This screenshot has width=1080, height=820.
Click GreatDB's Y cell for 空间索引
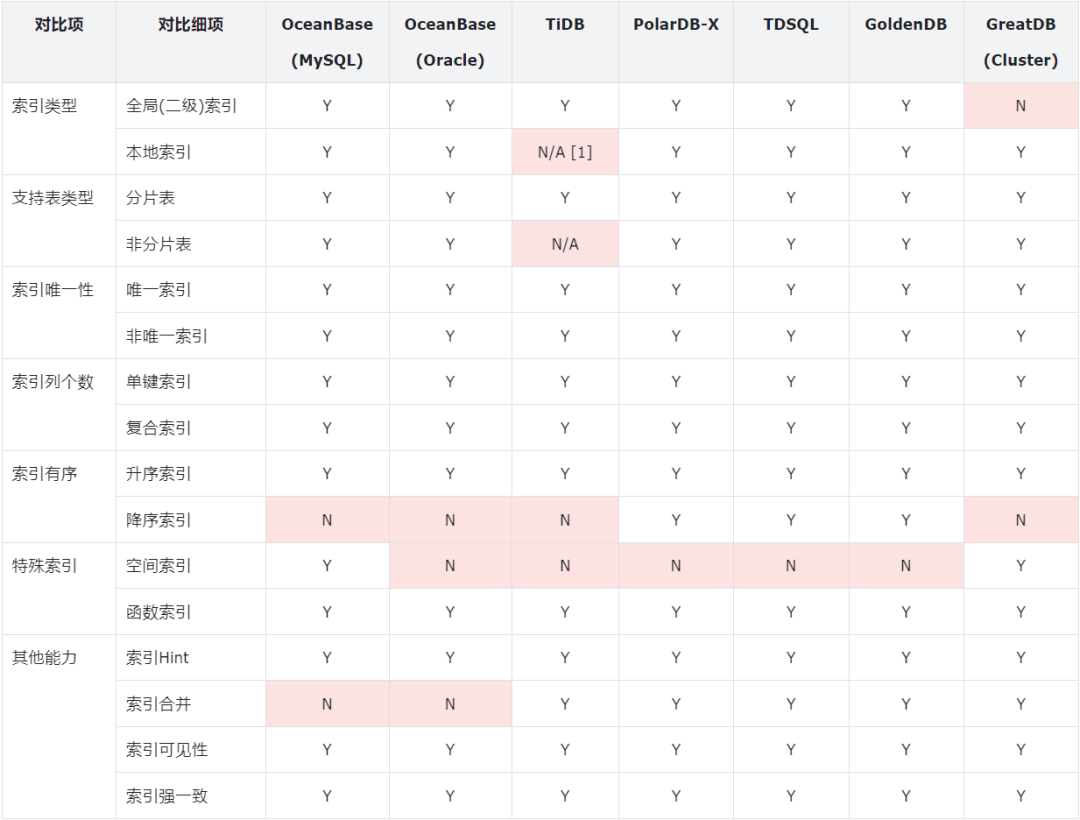[1021, 566]
